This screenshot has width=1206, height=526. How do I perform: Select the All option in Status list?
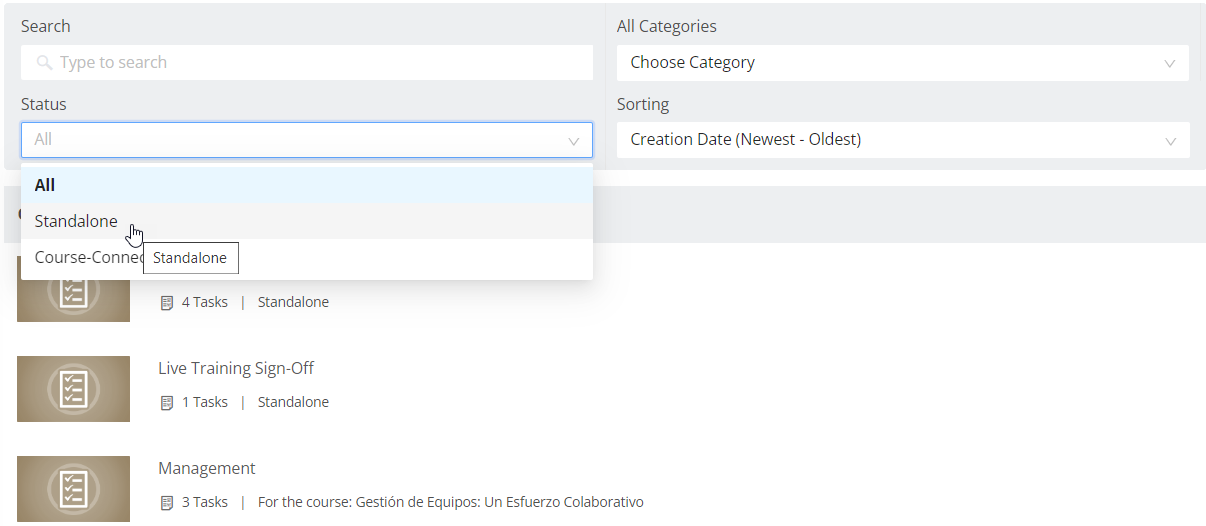coord(307,185)
